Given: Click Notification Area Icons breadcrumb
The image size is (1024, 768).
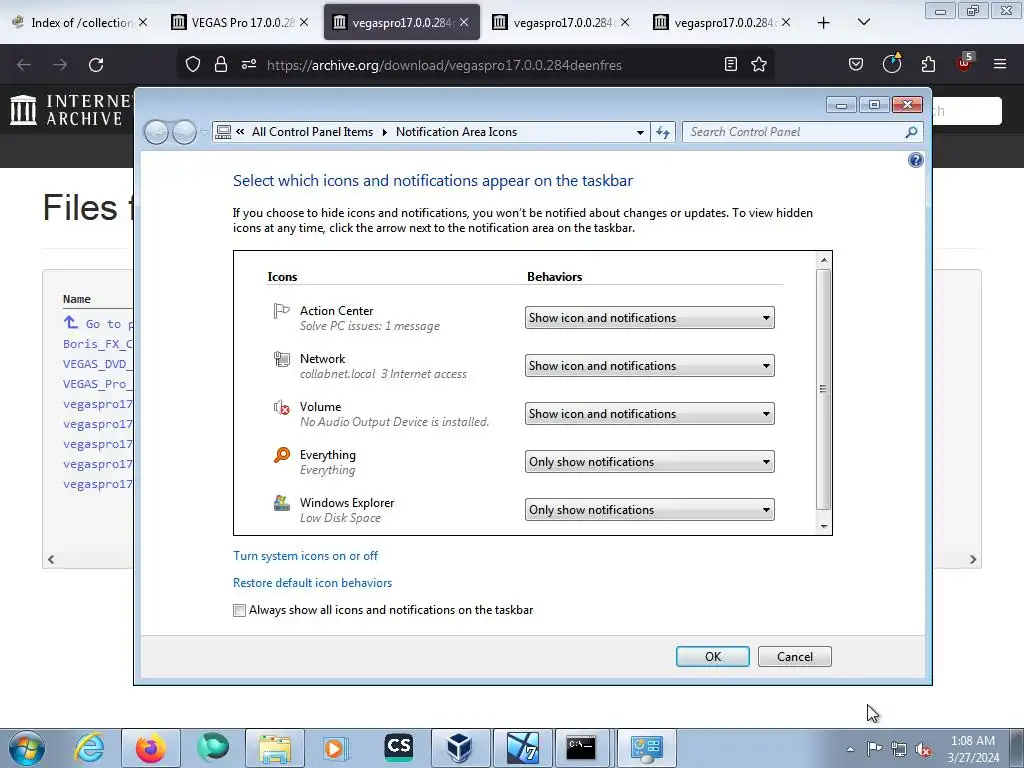Looking at the screenshot, I should click(x=456, y=132).
